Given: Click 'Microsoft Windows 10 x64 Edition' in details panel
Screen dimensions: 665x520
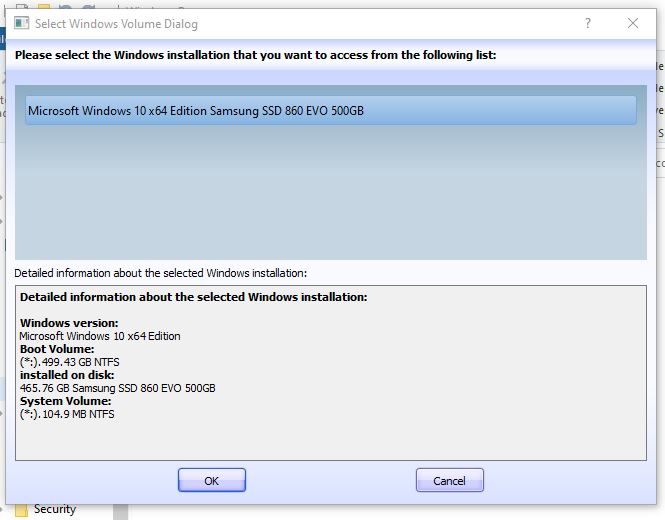Looking at the screenshot, I should click(100, 336).
